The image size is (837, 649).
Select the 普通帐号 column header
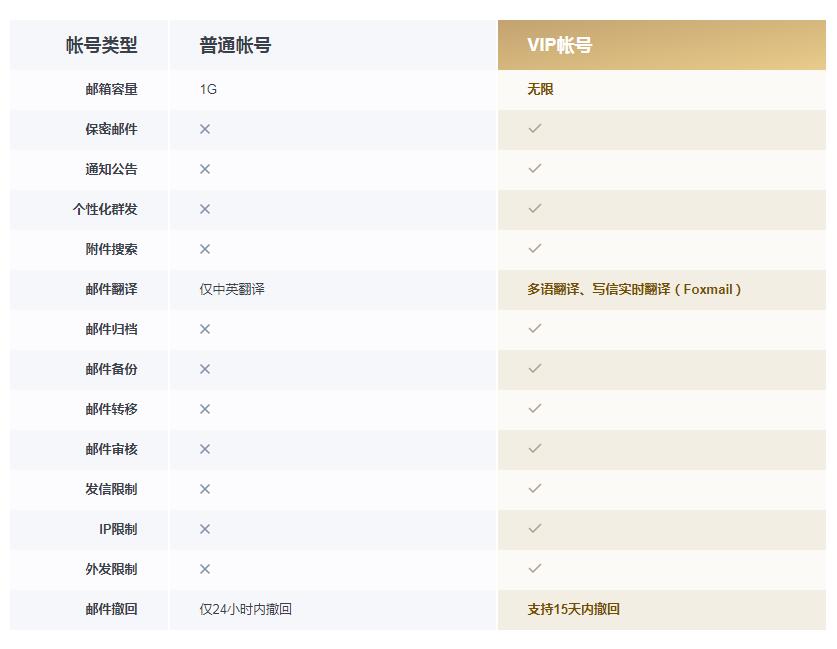coord(235,45)
